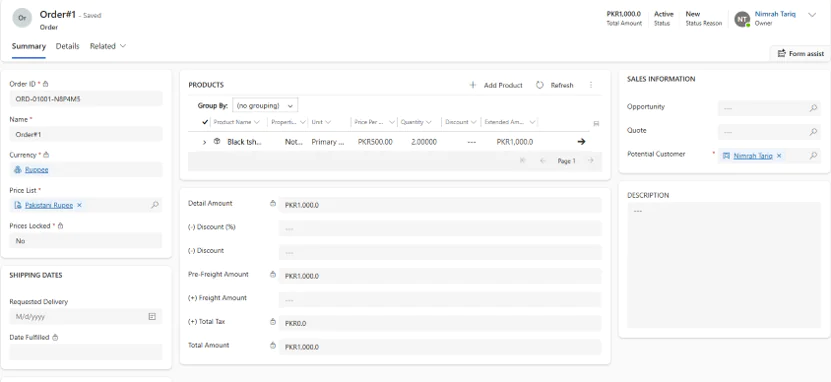The height and width of the screenshot is (382, 831).
Task: Switch to the Summary tab
Action: (x=29, y=46)
